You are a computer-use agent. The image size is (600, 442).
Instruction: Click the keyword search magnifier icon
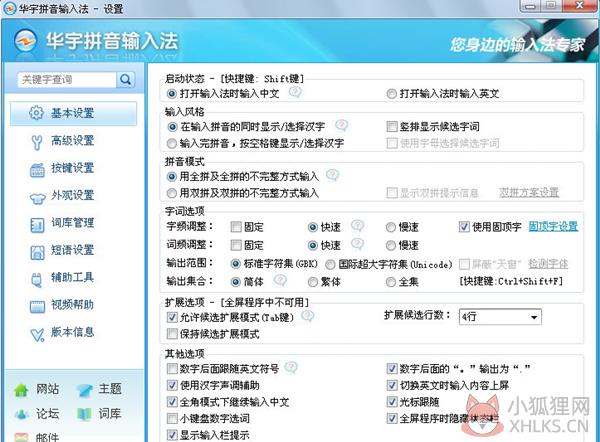[126, 80]
